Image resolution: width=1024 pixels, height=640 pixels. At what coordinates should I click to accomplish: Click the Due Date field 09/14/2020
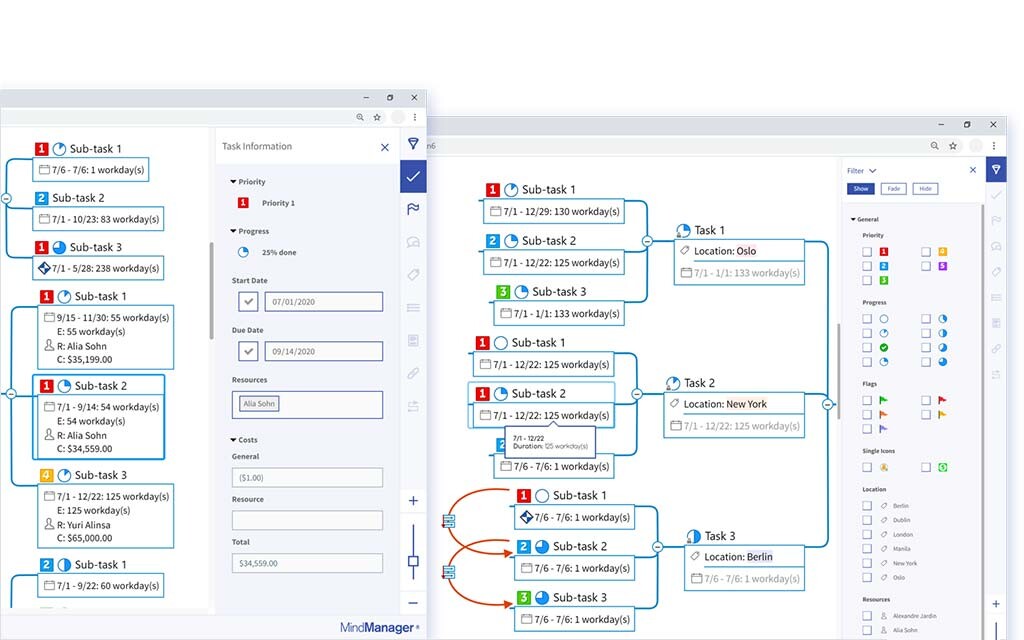coord(323,351)
